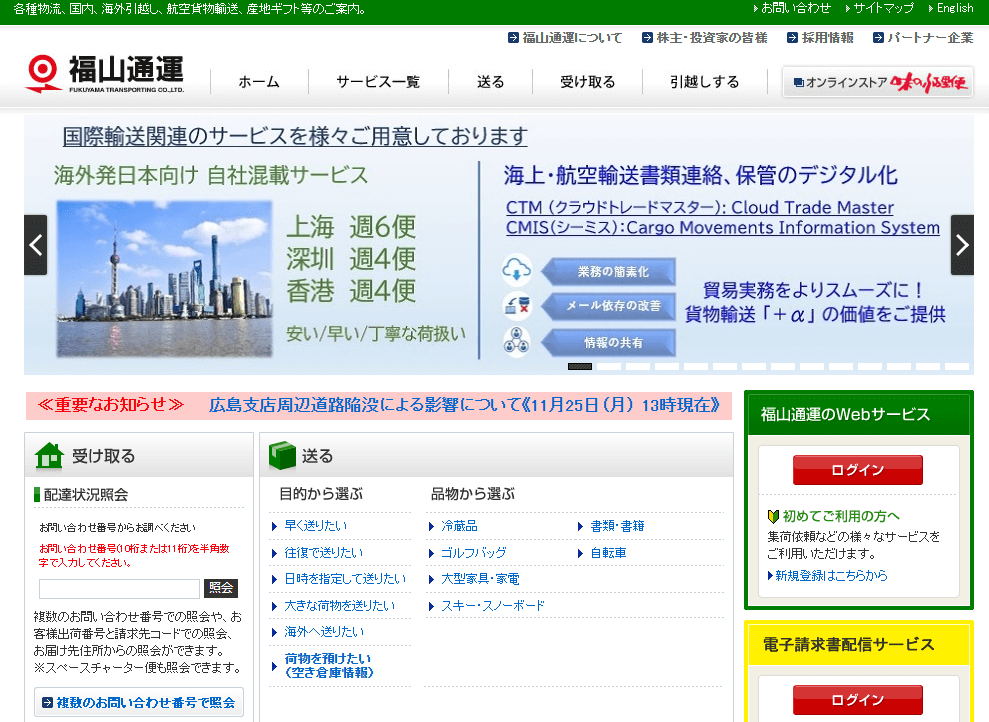Click the メール依存の改善 banner label

609,306
